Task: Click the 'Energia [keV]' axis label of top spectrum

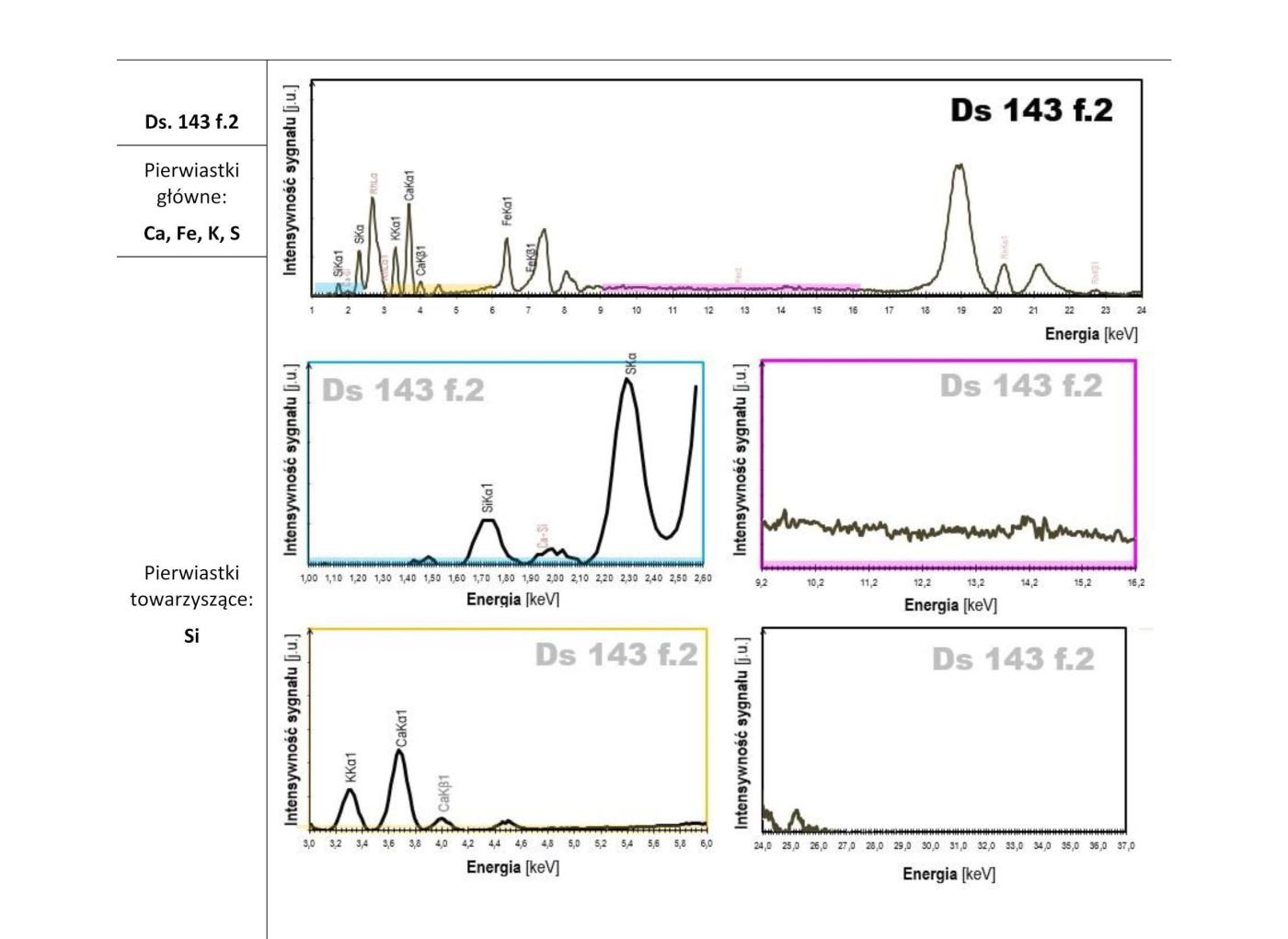Action: 1091,334
